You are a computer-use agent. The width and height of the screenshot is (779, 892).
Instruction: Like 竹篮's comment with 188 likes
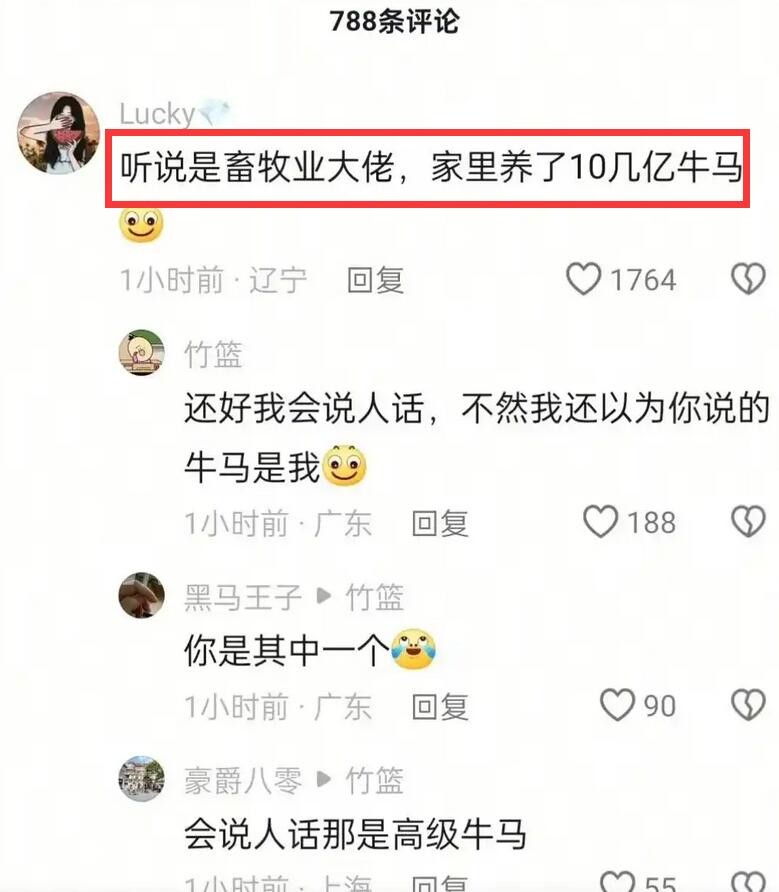tap(600, 522)
